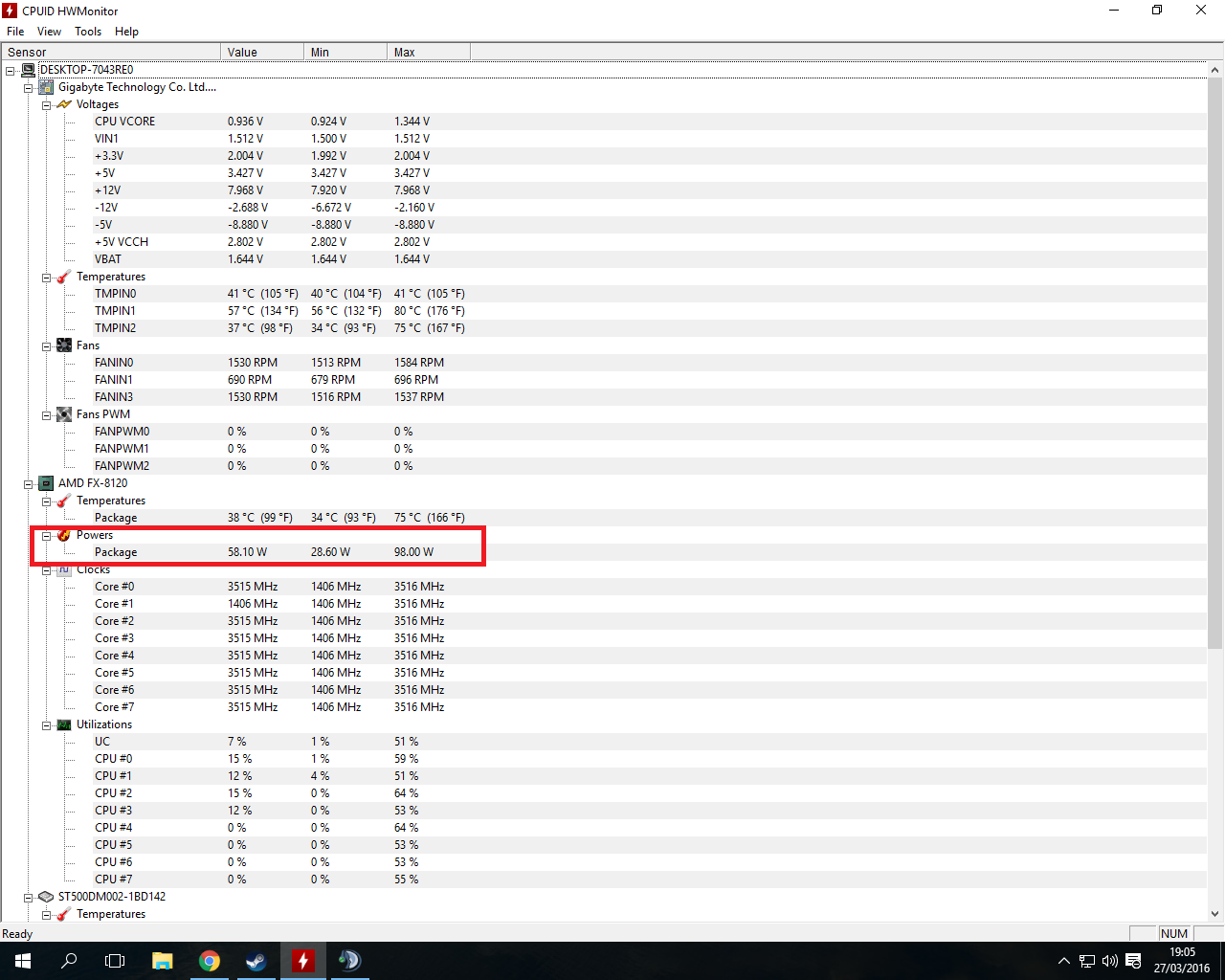Open the View menu
Viewport: 1225px width, 980px height.
pyautogui.click(x=49, y=32)
